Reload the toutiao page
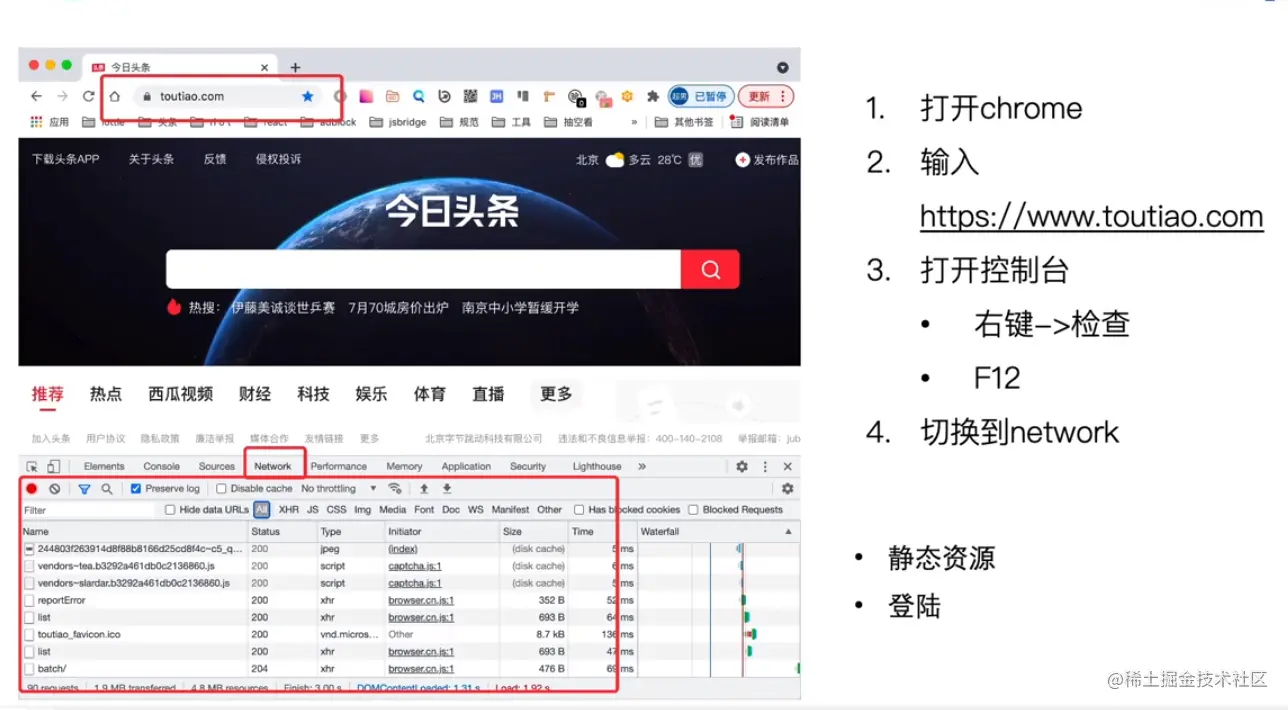The height and width of the screenshot is (710, 1288). pyautogui.click(x=88, y=96)
